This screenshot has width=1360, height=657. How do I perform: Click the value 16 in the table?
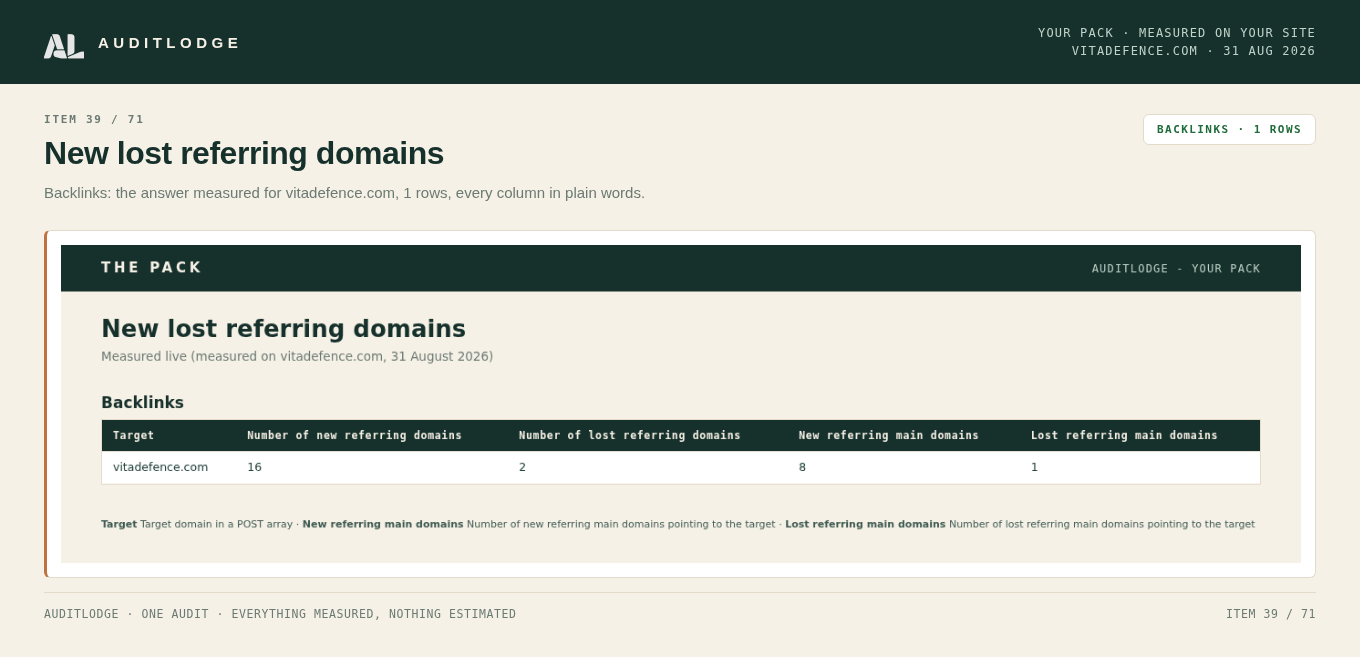[x=254, y=467]
